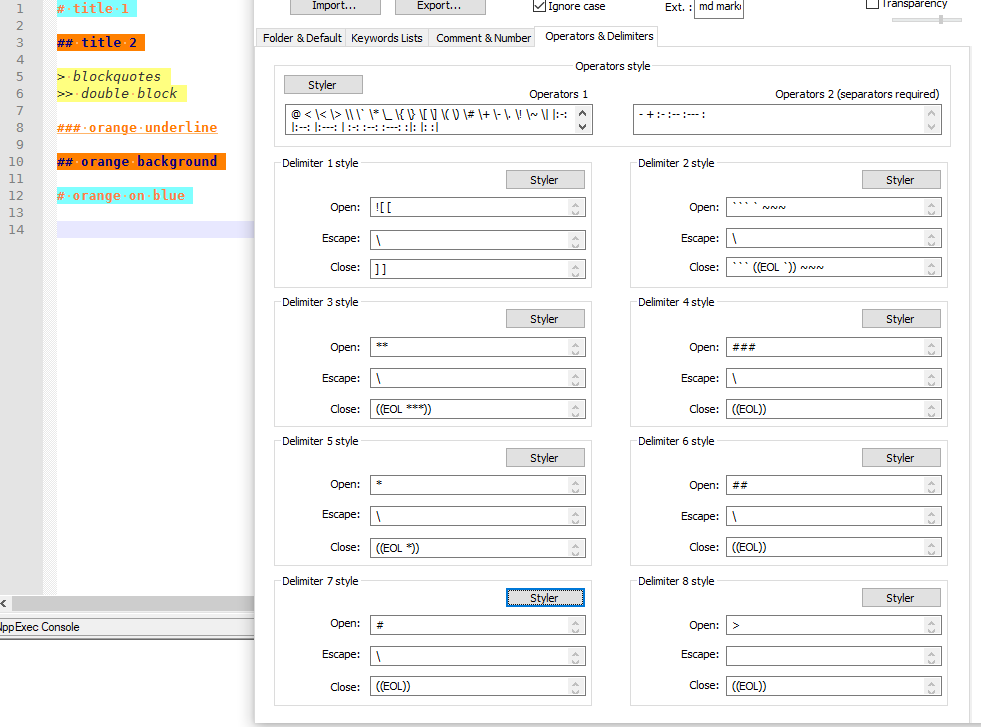Click the Export... button
The height and width of the screenshot is (727, 981).
(440, 6)
